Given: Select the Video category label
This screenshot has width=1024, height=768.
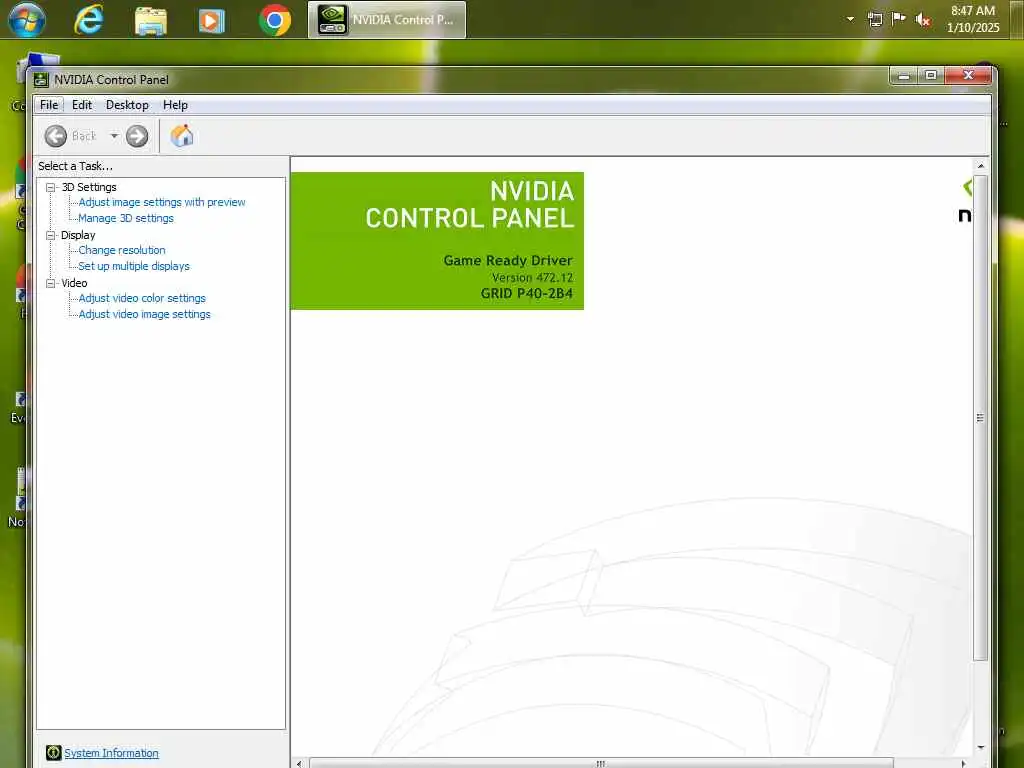Looking at the screenshot, I should [74, 283].
